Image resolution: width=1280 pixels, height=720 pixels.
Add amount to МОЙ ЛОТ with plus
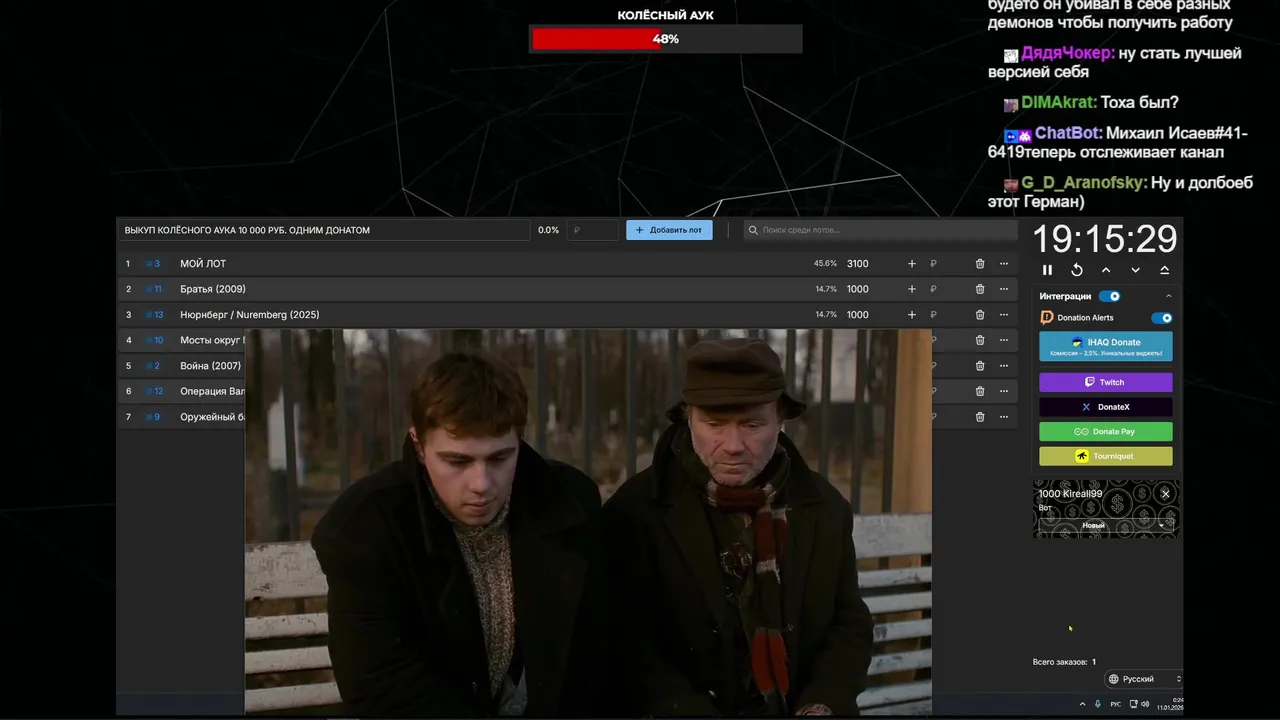click(911, 264)
